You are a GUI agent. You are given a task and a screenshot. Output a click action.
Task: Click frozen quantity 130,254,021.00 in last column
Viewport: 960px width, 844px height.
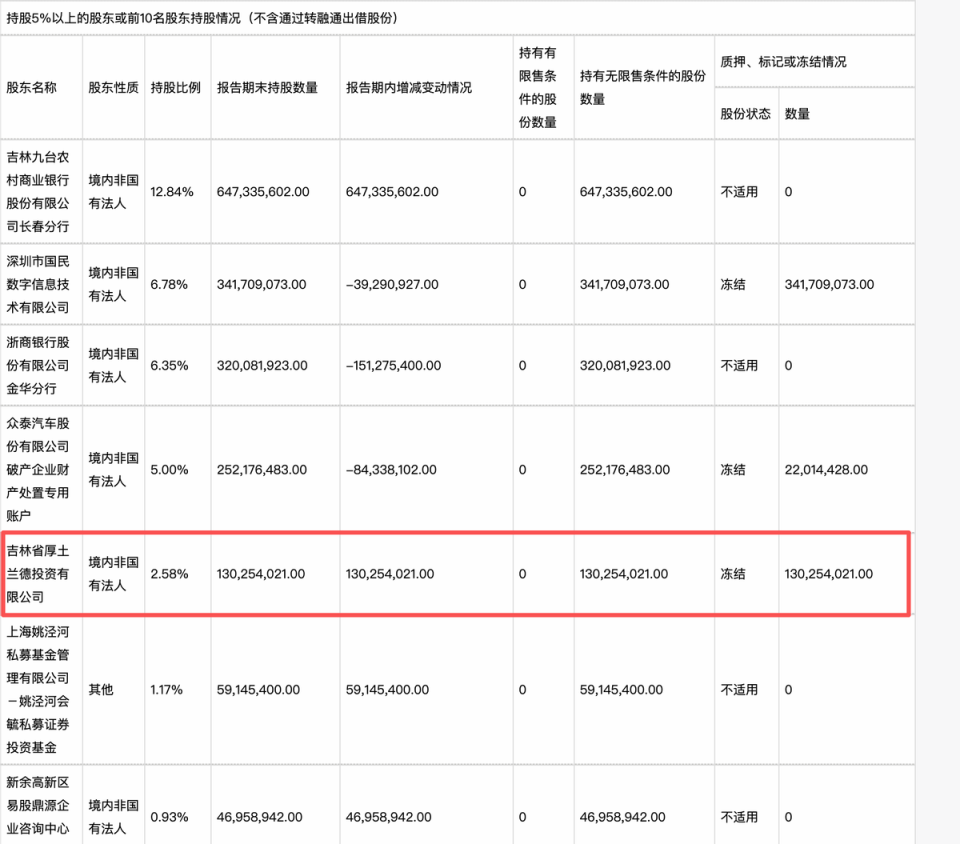(x=828, y=573)
